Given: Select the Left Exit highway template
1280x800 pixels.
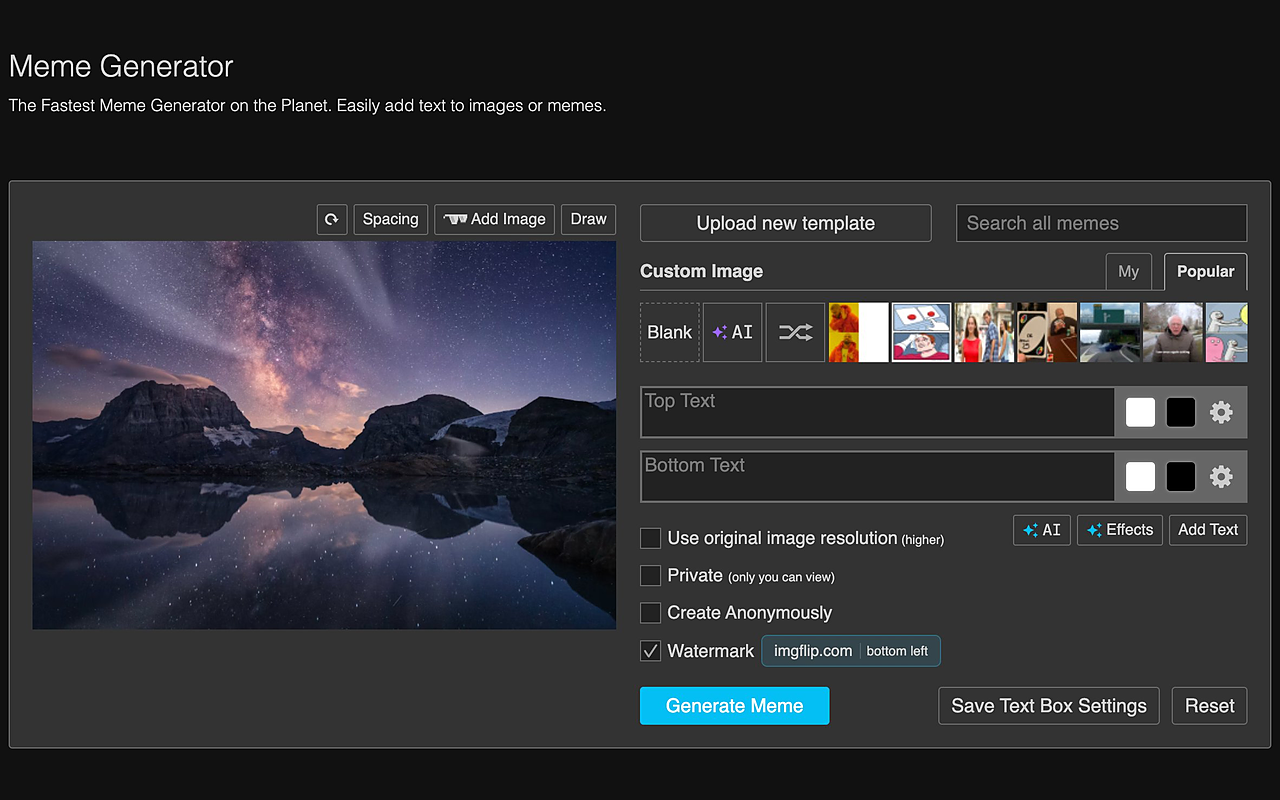Looking at the screenshot, I should click(x=1110, y=332).
